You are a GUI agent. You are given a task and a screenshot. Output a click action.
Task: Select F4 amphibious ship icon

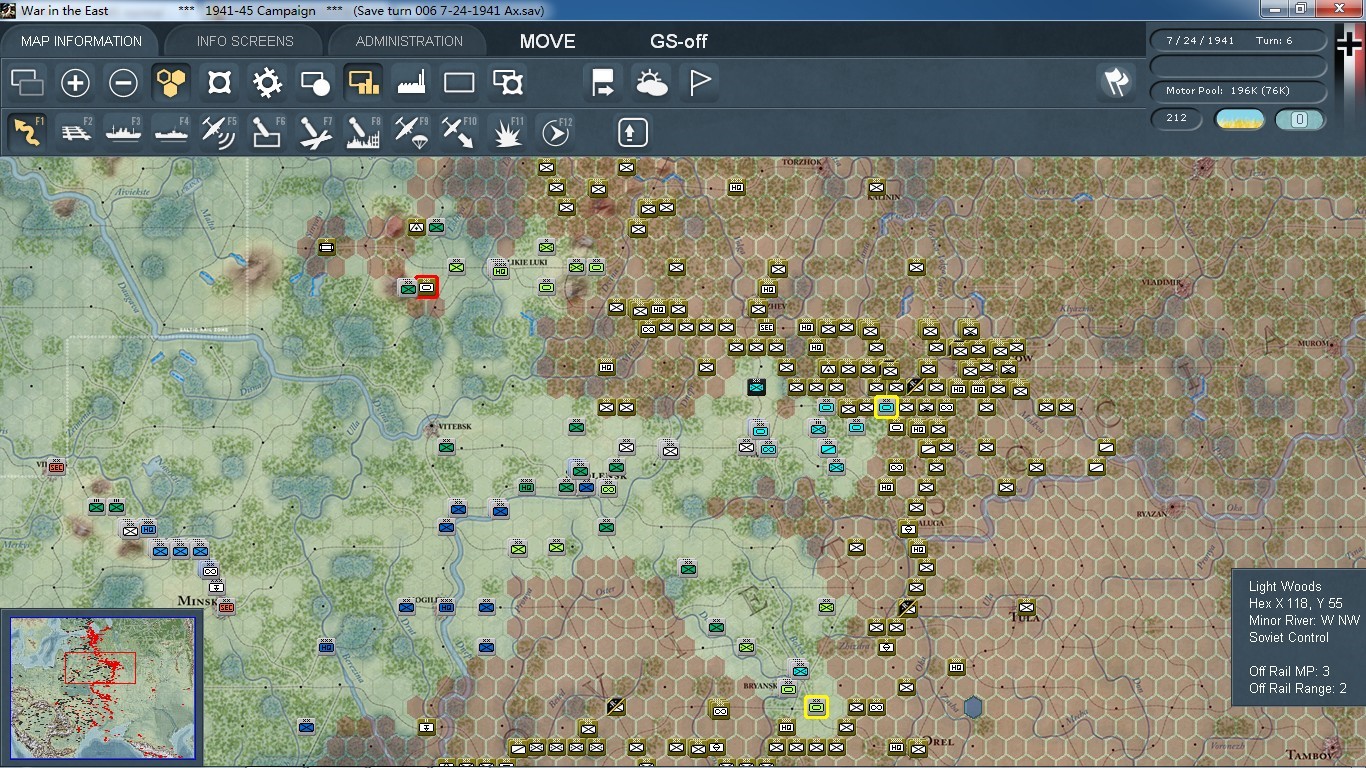(171, 131)
